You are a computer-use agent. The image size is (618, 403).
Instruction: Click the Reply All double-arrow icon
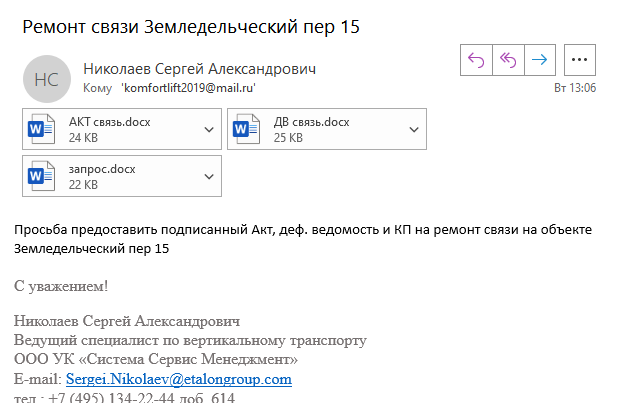508,60
